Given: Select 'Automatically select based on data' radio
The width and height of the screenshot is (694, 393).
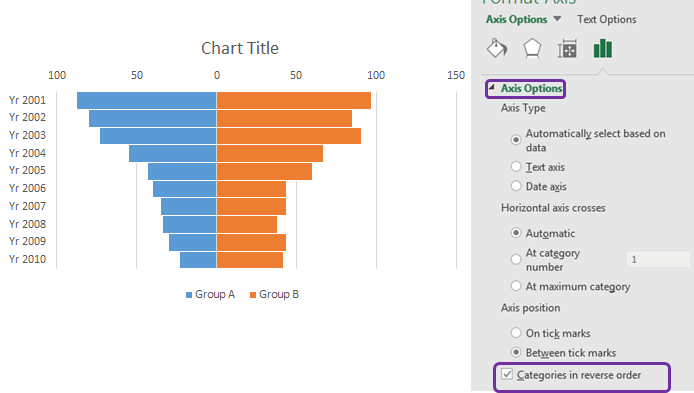Looking at the screenshot, I should pyautogui.click(x=516, y=140).
